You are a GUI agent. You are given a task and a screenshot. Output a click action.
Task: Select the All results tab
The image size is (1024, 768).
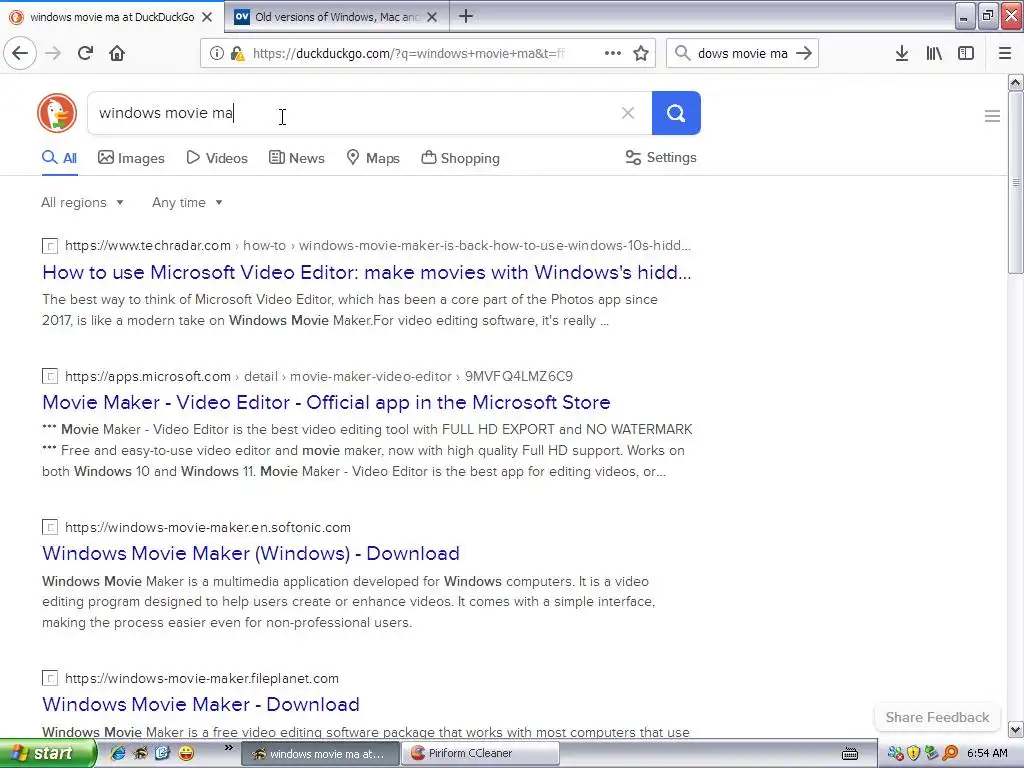point(59,158)
